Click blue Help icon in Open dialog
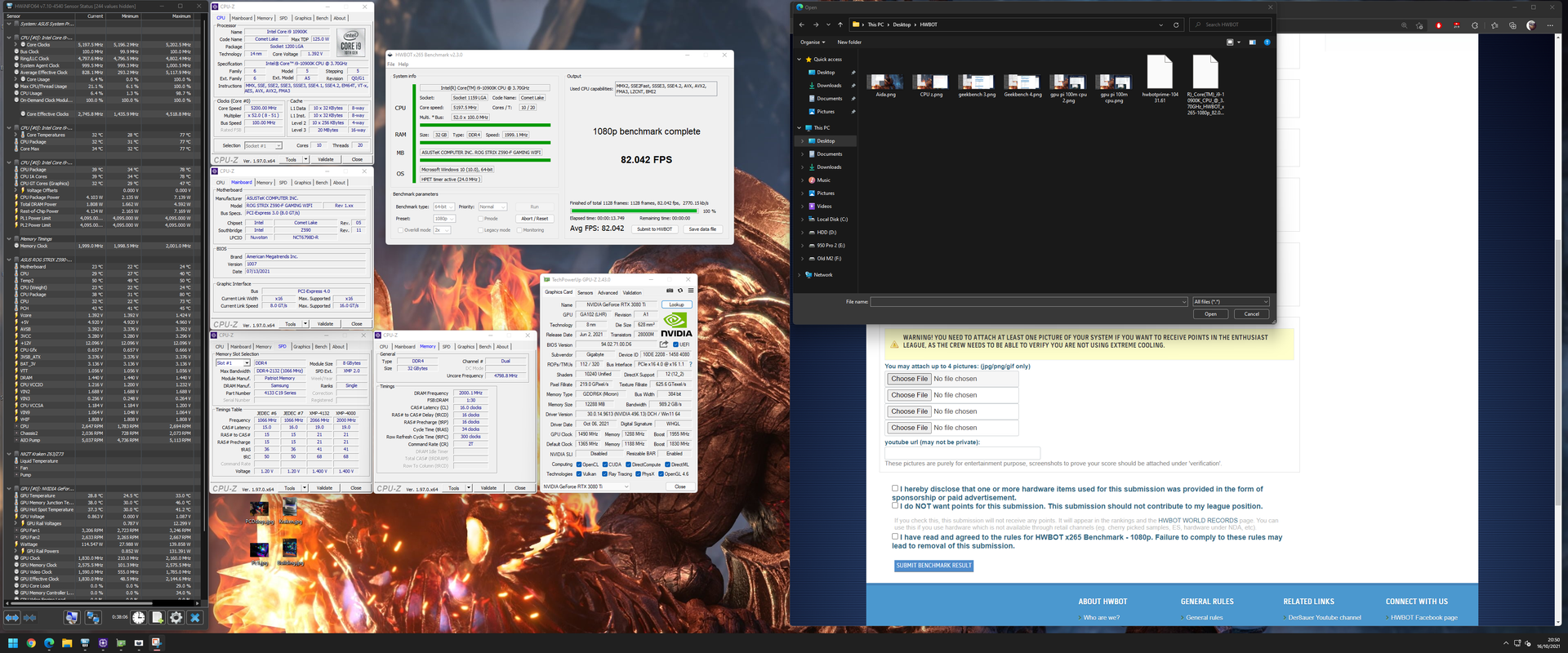 (x=1267, y=42)
